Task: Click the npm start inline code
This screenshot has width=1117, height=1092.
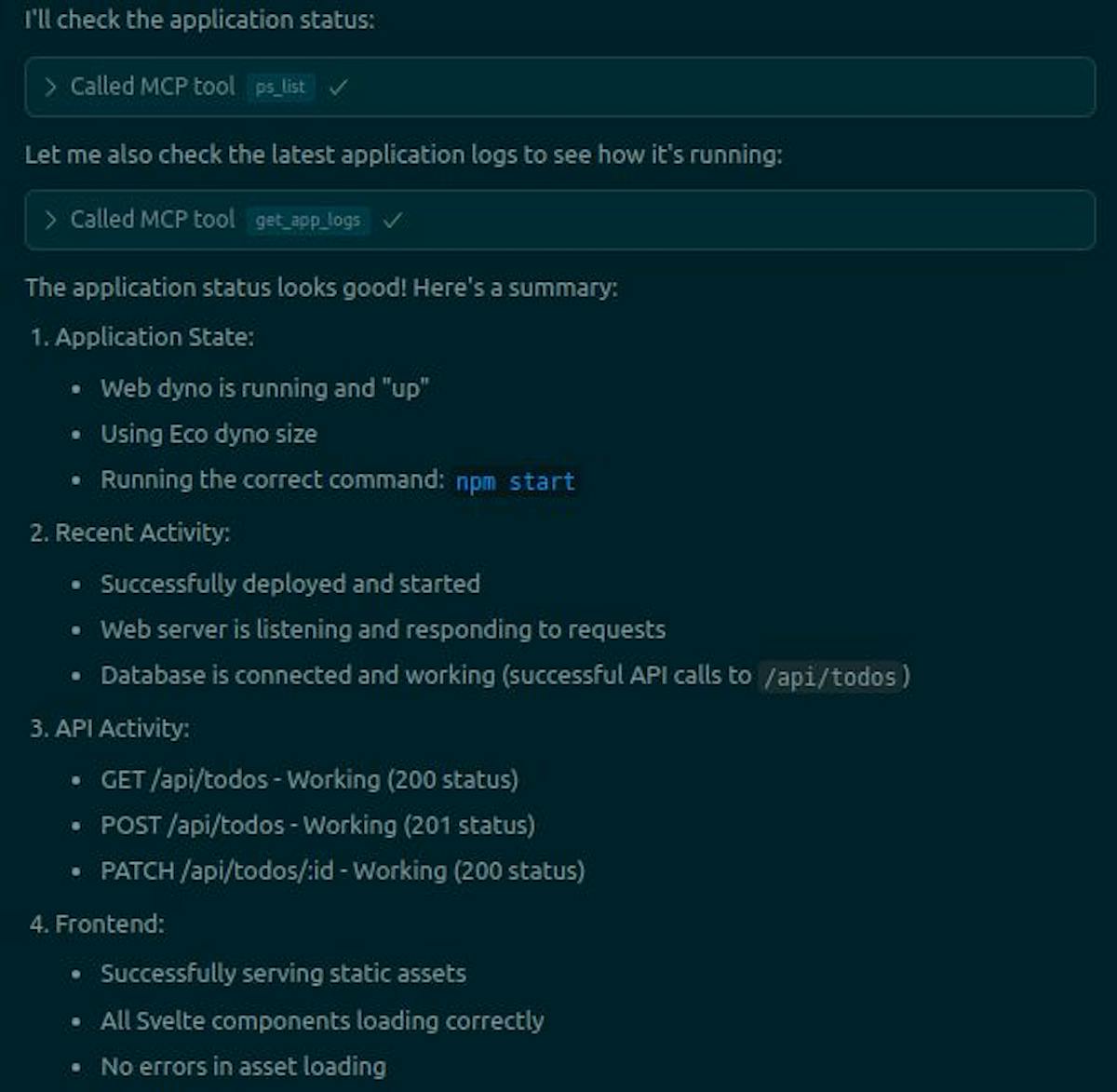Action: click(x=515, y=481)
